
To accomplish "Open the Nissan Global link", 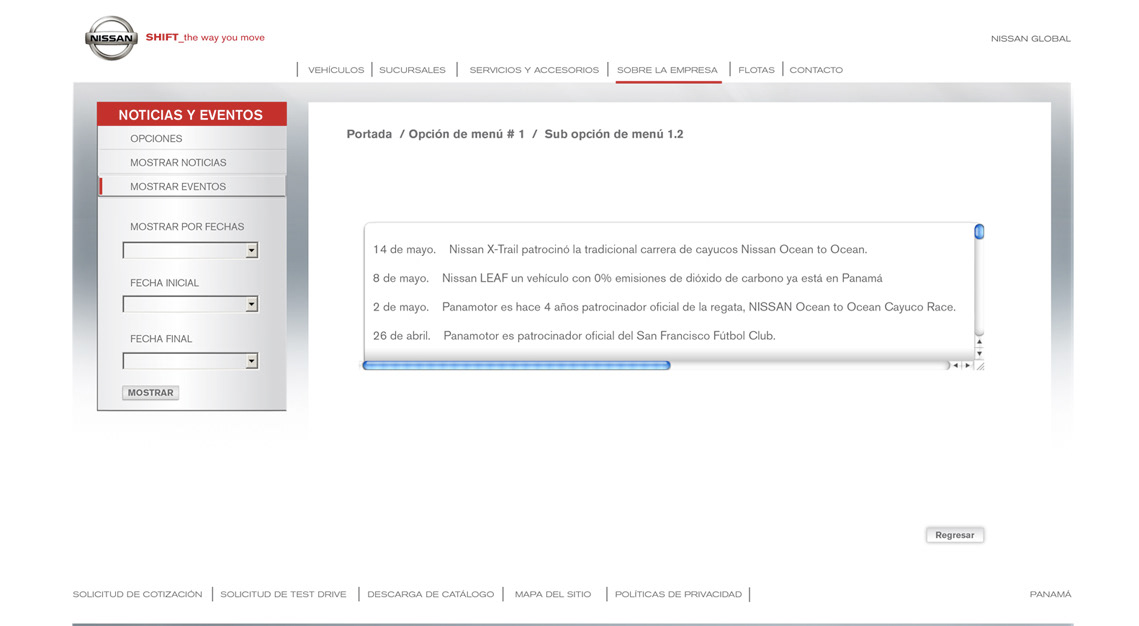I will coord(1030,38).
